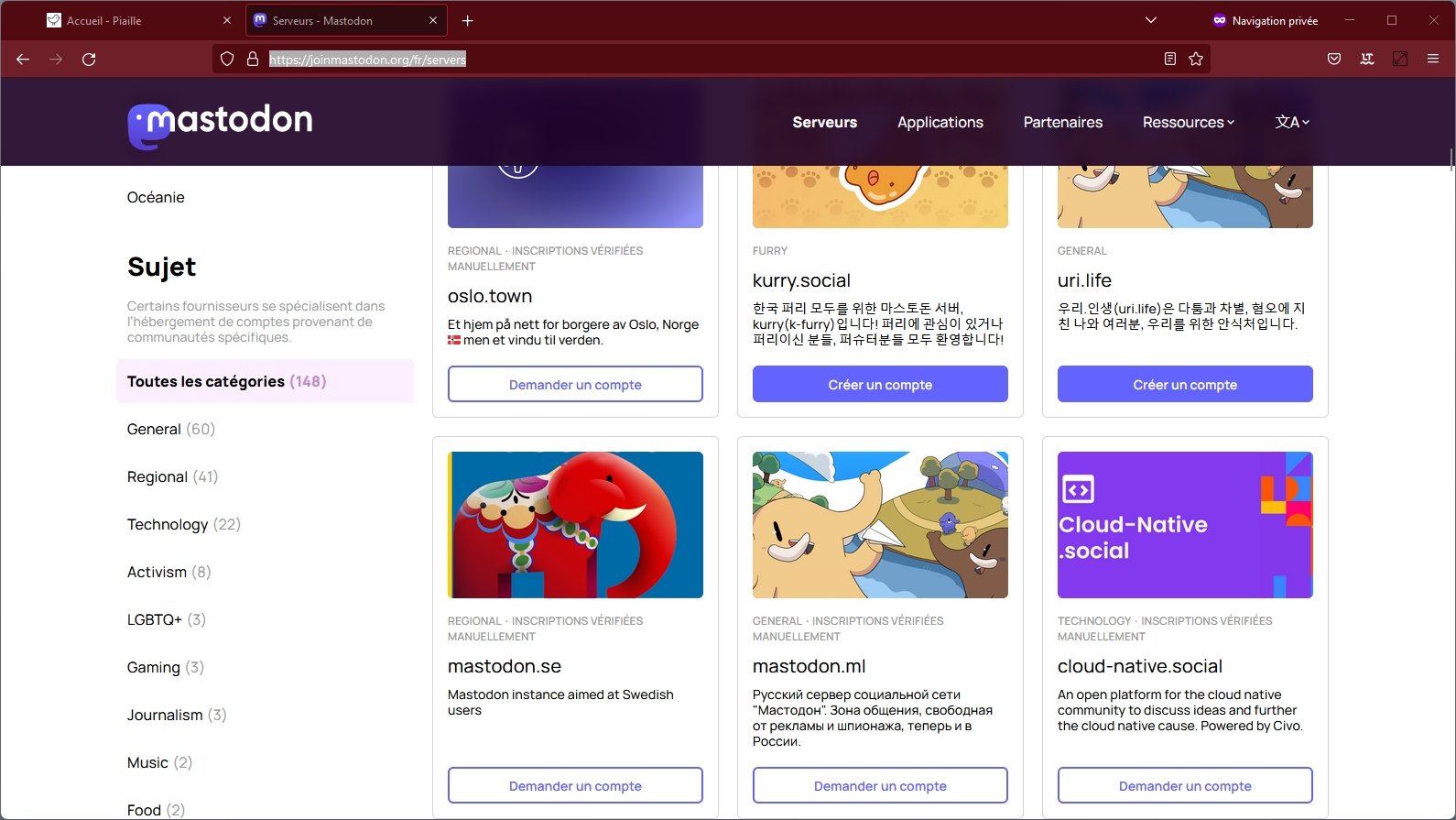Open a new browser tab
This screenshot has height=820, width=1456.
[x=467, y=20]
